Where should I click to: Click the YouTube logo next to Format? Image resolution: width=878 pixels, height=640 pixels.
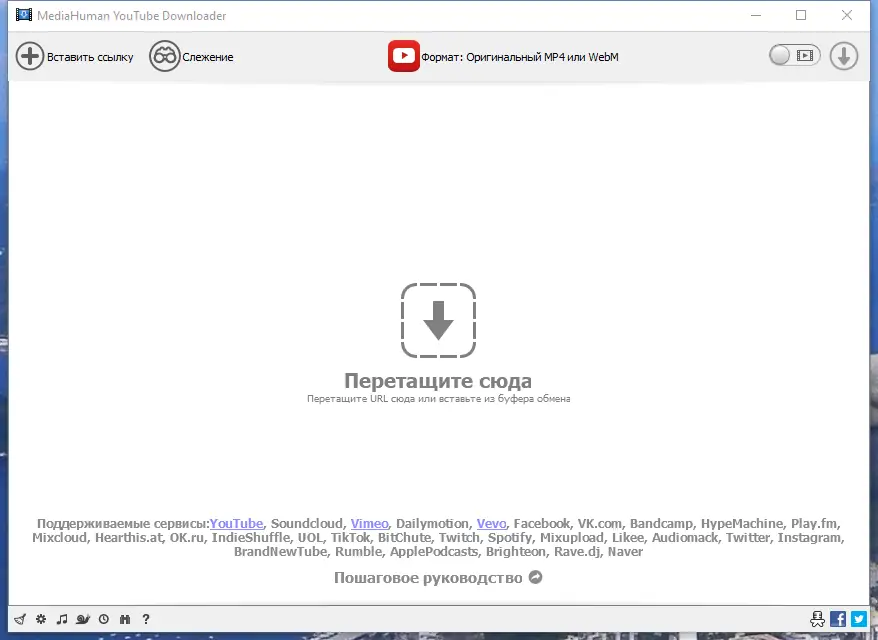click(x=404, y=56)
